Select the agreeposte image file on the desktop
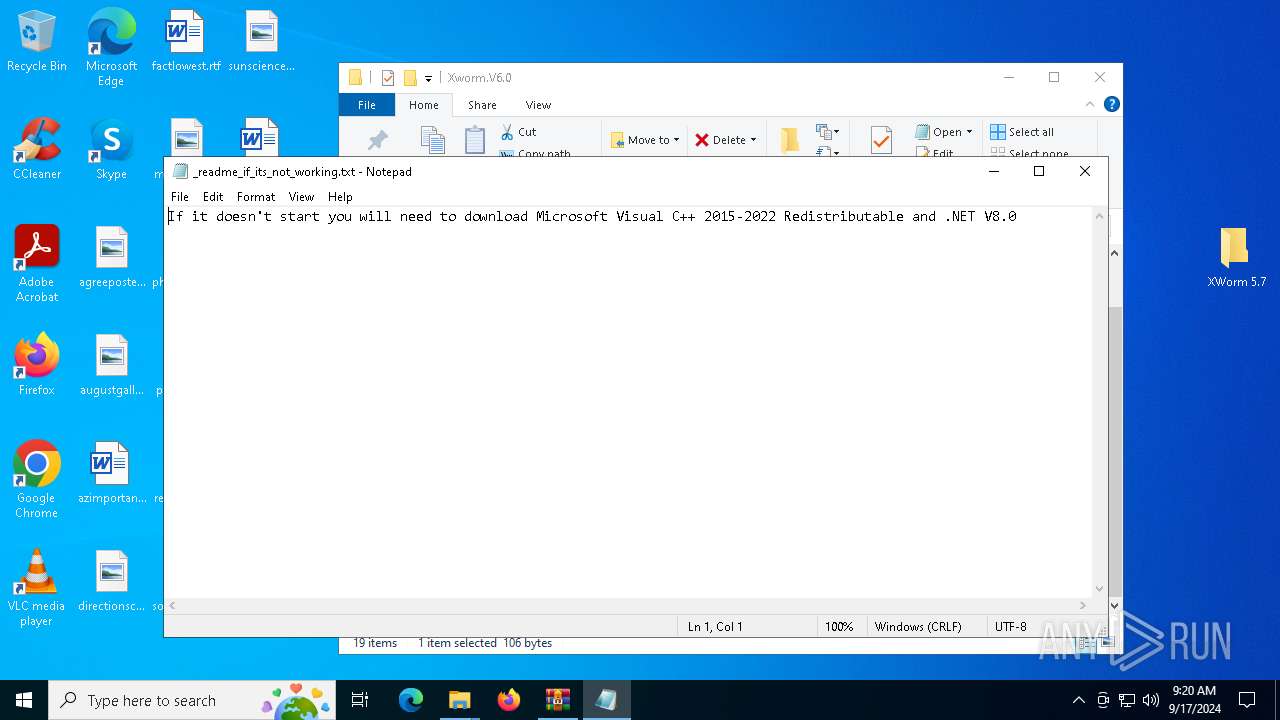This screenshot has width=1280, height=720. click(111, 257)
